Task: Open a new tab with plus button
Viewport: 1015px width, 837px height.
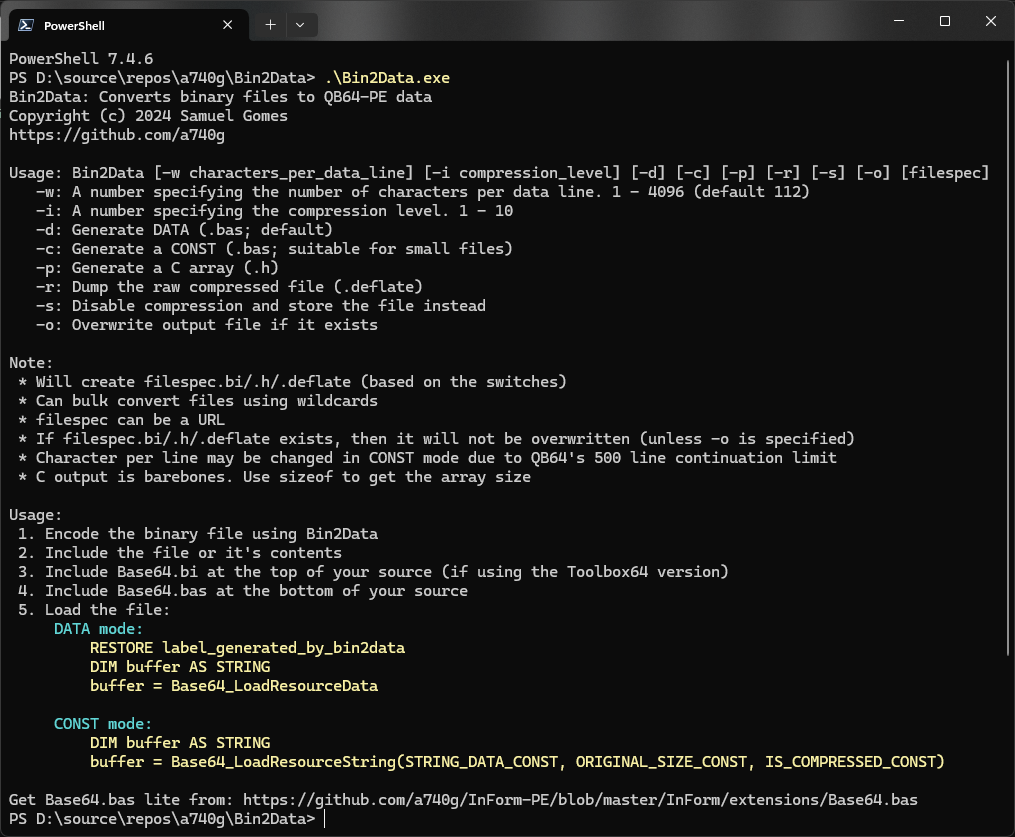Action: coord(271,25)
